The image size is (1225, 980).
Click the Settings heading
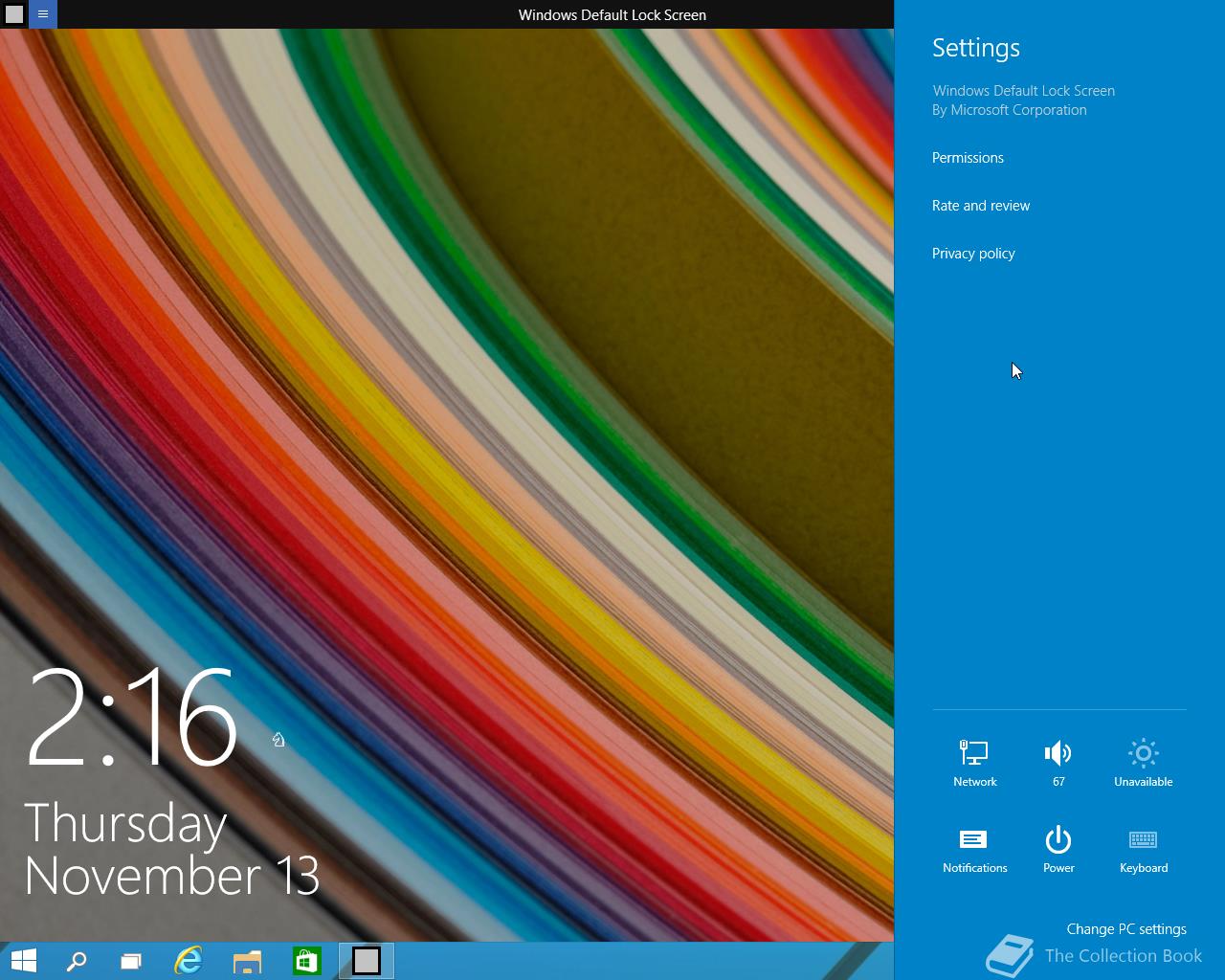pyautogui.click(x=976, y=48)
